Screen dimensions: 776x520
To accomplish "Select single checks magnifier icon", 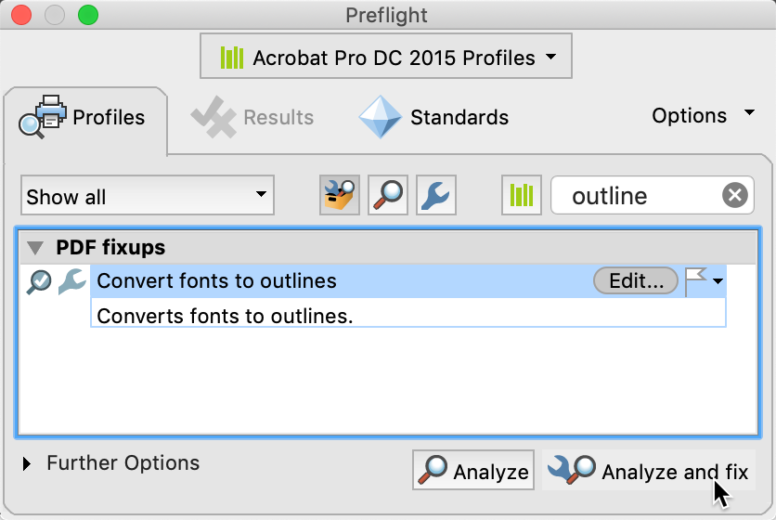I will 388,195.
